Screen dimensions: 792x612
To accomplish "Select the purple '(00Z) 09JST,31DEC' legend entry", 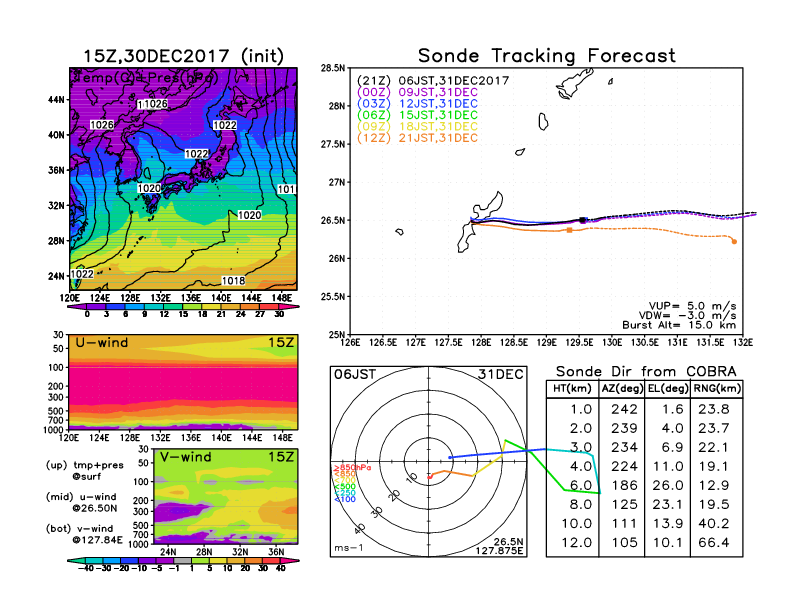I will [x=417, y=92].
